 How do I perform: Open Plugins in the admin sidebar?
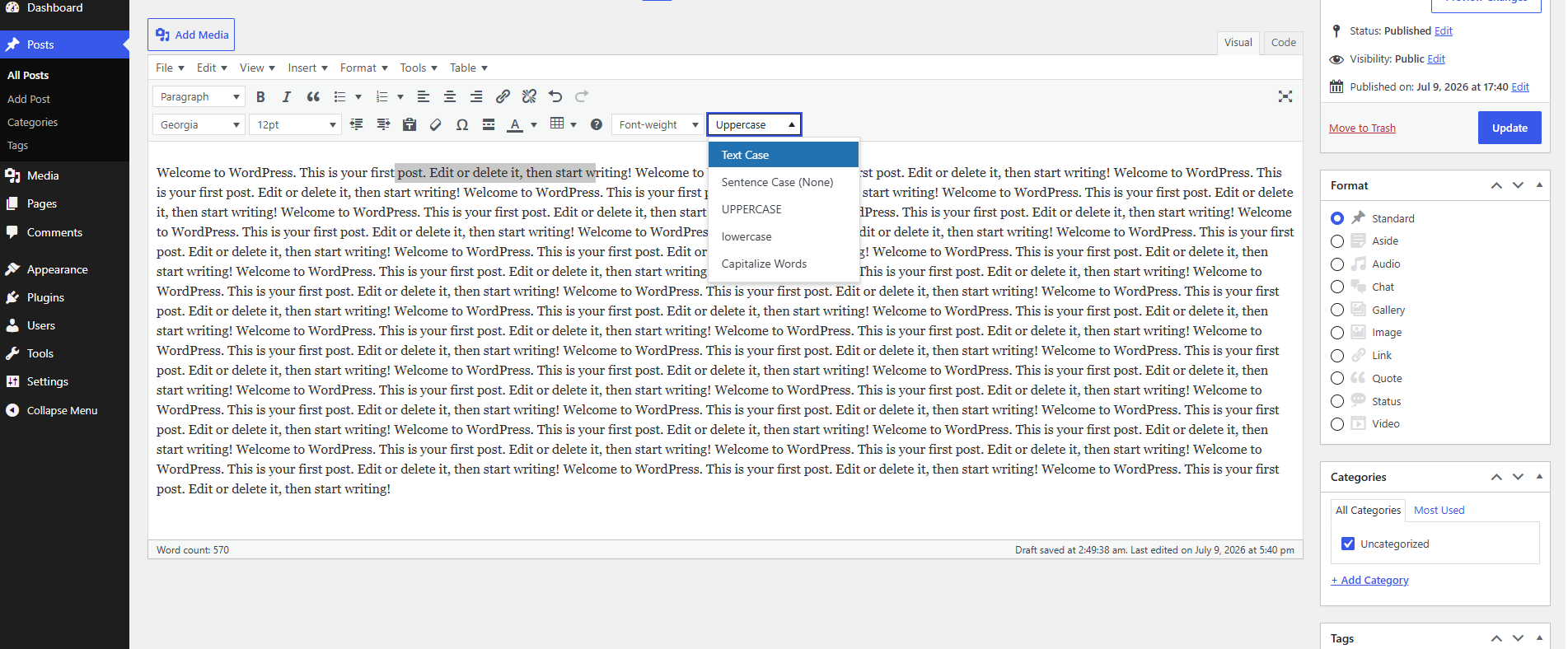(45, 297)
